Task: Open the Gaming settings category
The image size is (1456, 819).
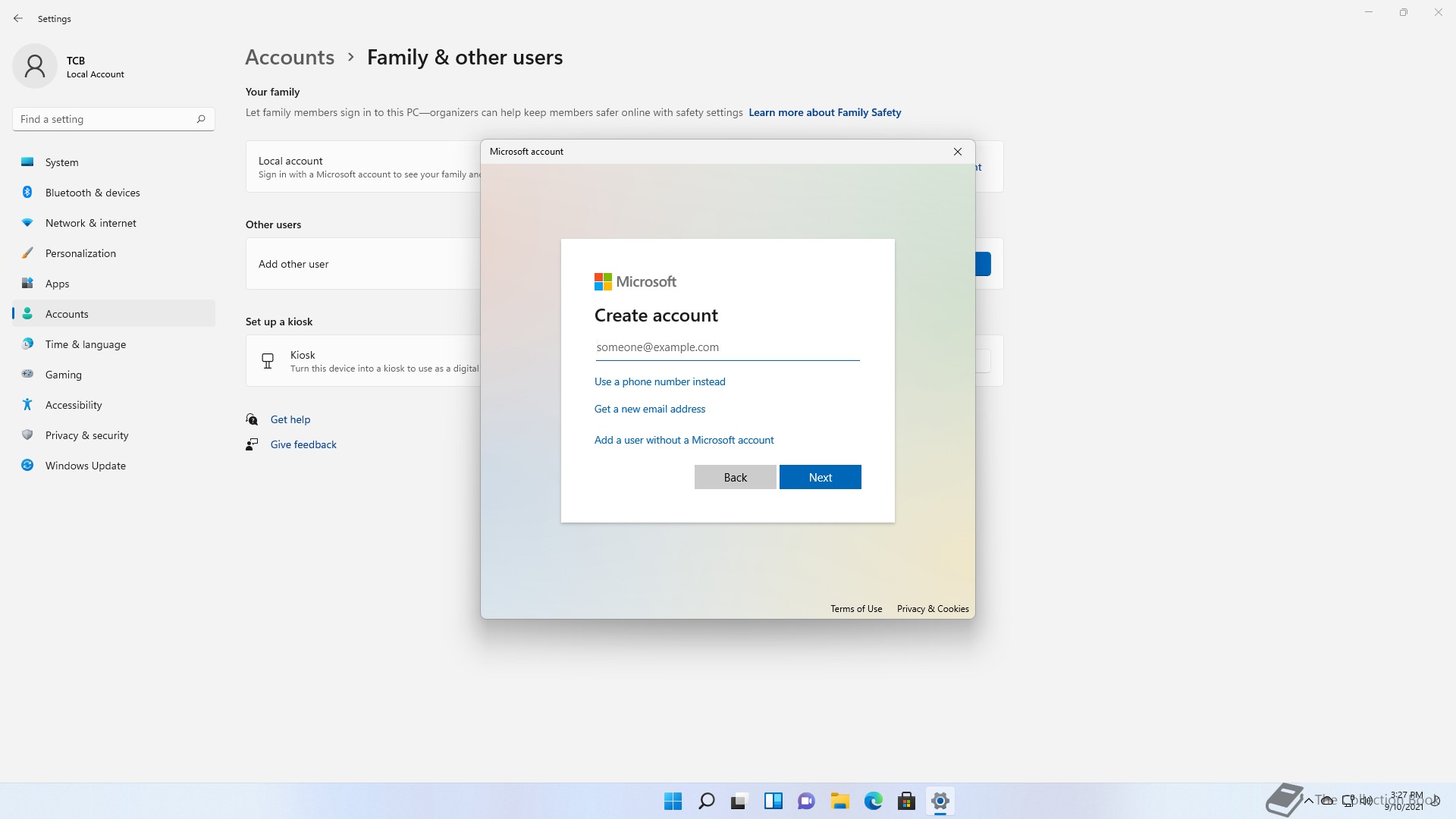Action: click(114, 375)
